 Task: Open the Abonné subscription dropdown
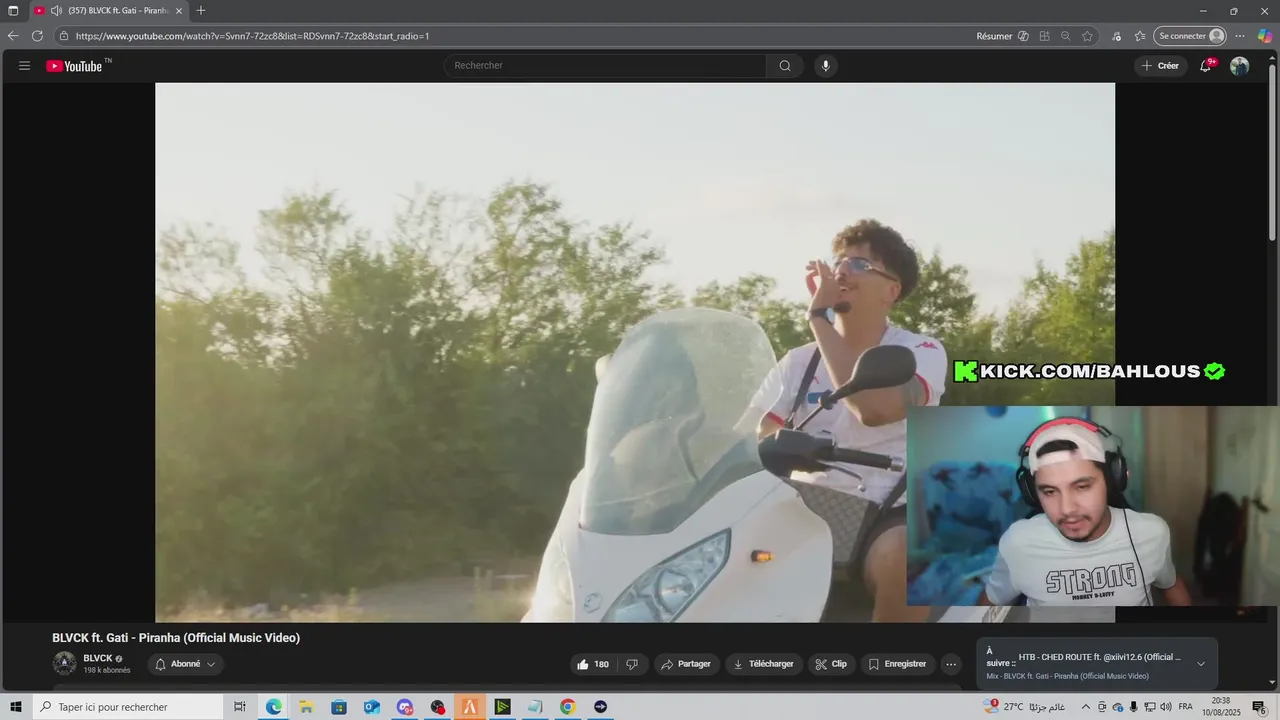coord(186,664)
